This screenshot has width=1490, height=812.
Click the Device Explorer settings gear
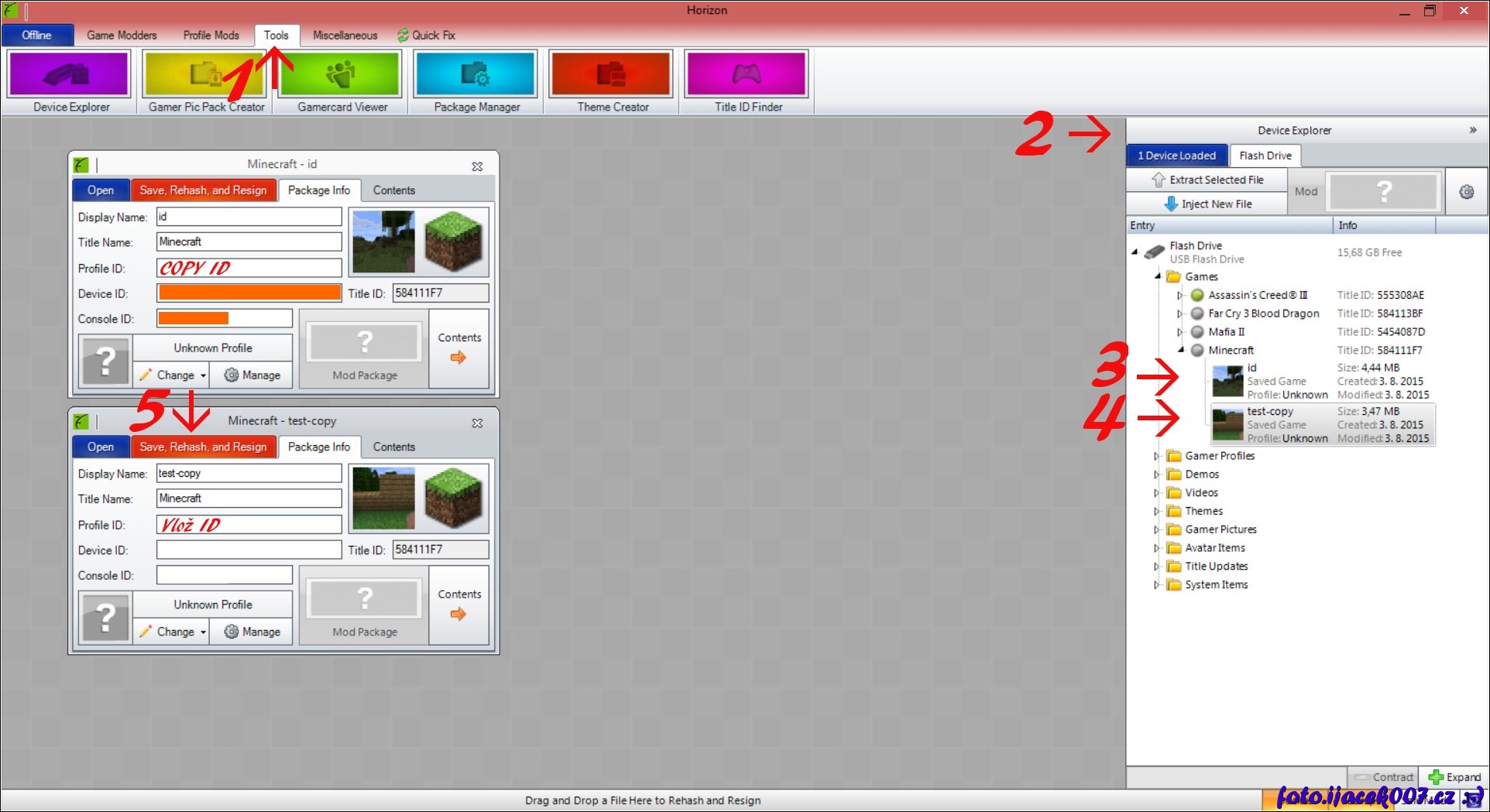[1466, 192]
